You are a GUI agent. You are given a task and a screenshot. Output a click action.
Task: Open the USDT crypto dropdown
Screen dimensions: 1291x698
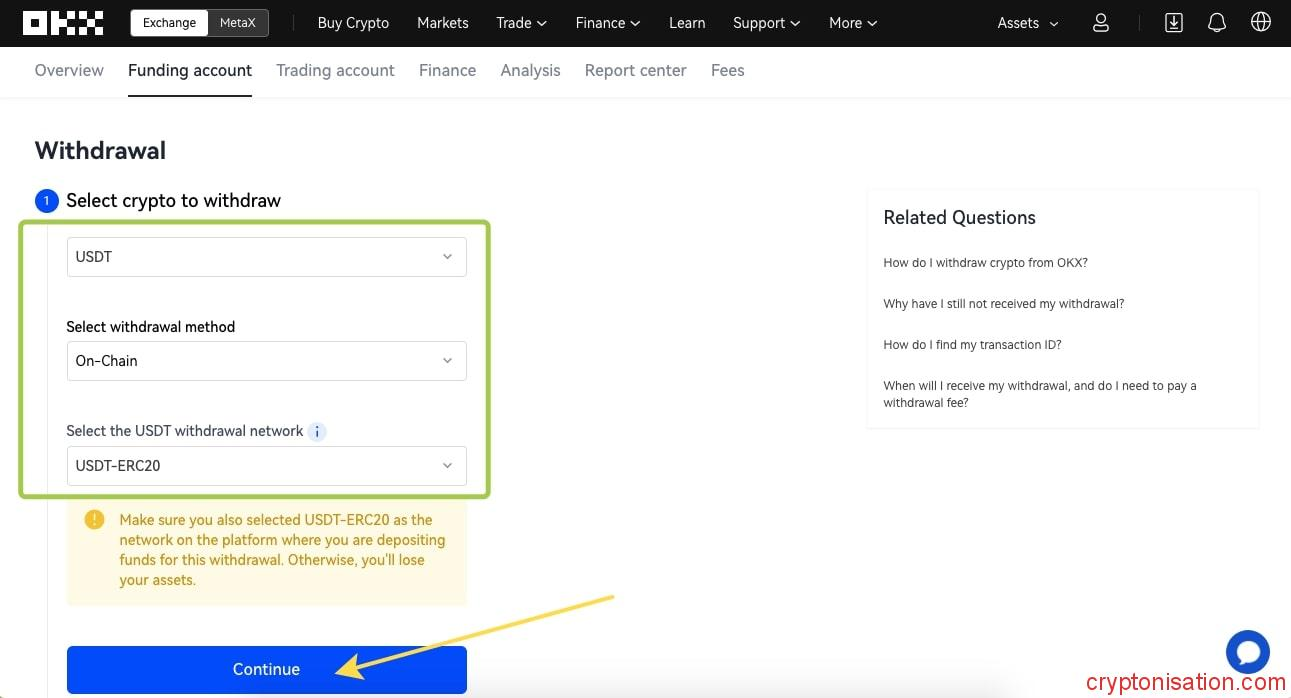click(266, 257)
